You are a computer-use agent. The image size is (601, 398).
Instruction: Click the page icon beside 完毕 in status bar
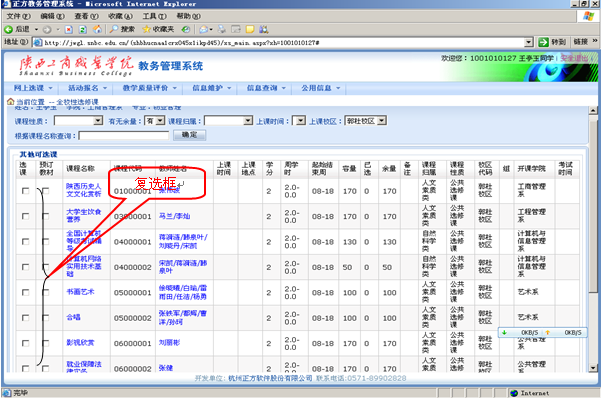point(7,393)
